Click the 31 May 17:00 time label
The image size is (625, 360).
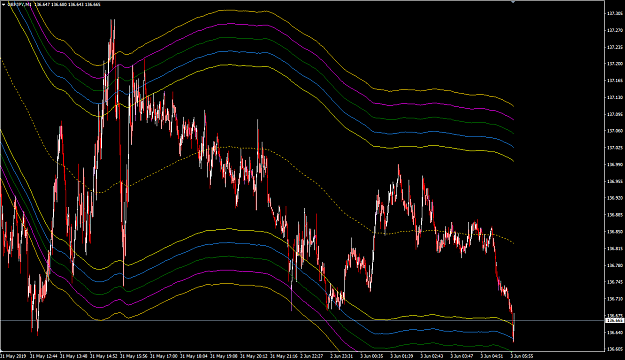click(x=163, y=356)
